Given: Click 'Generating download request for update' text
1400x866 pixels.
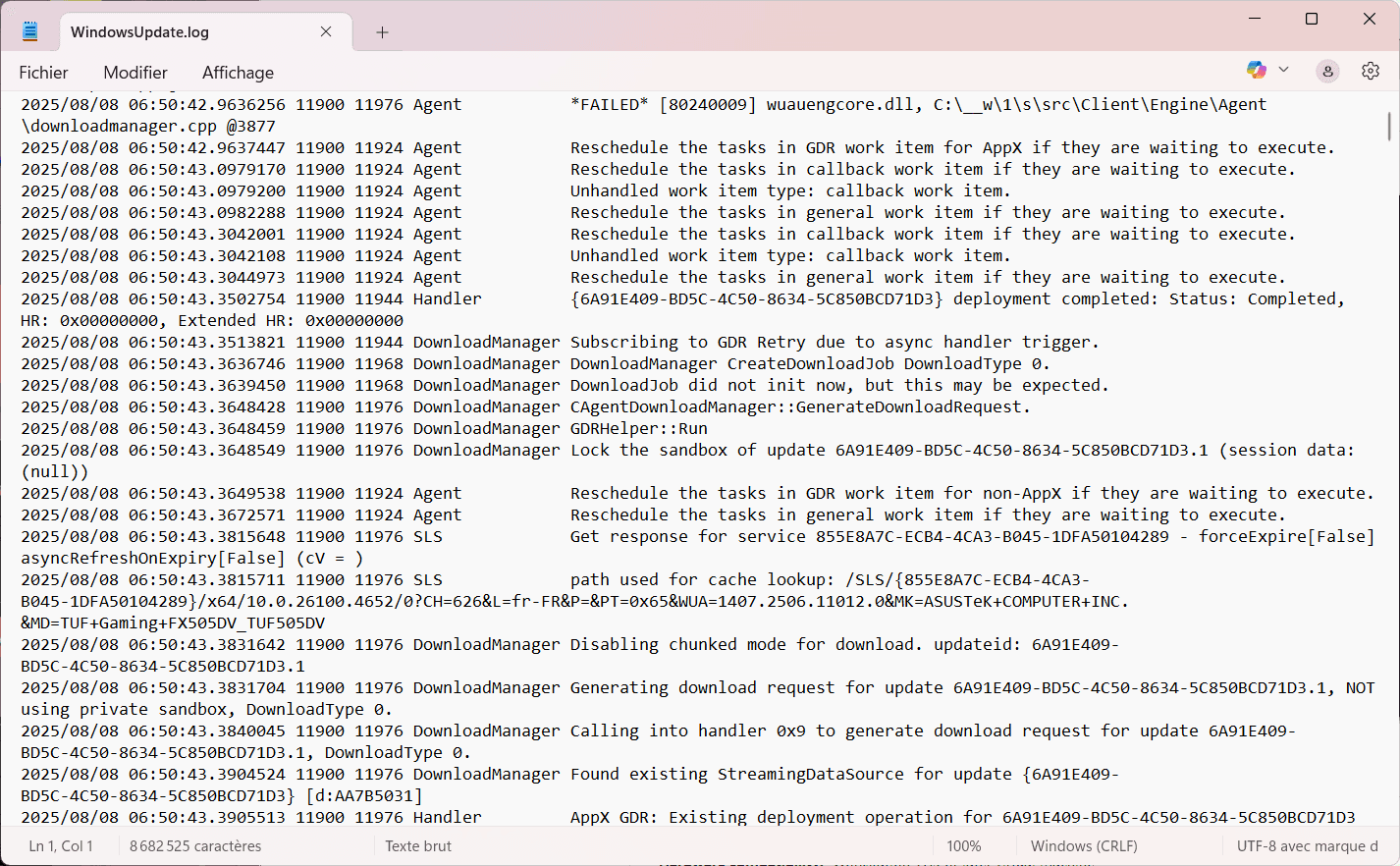Looking at the screenshot, I should 757,687.
